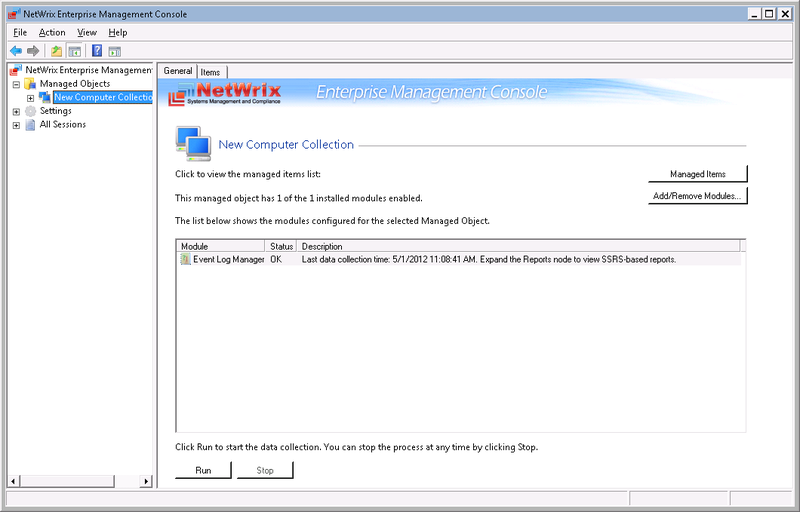Expand the All Sessions tree node
The width and height of the screenshot is (800, 512).
pos(16,125)
